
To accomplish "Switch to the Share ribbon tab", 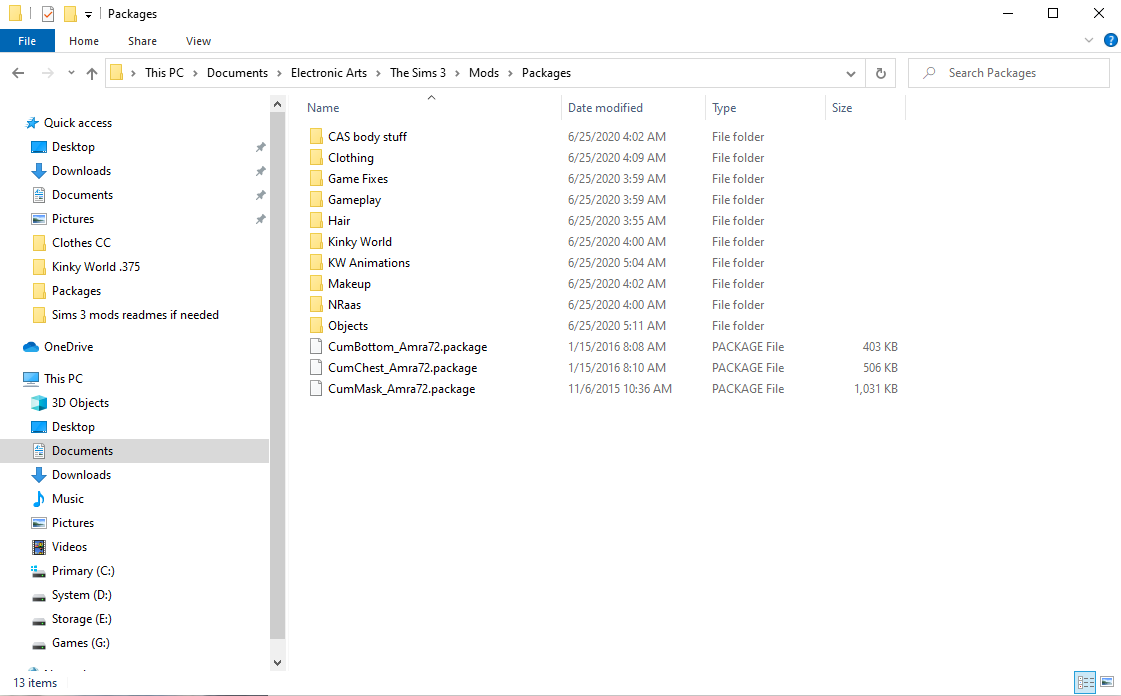I will click(x=142, y=41).
